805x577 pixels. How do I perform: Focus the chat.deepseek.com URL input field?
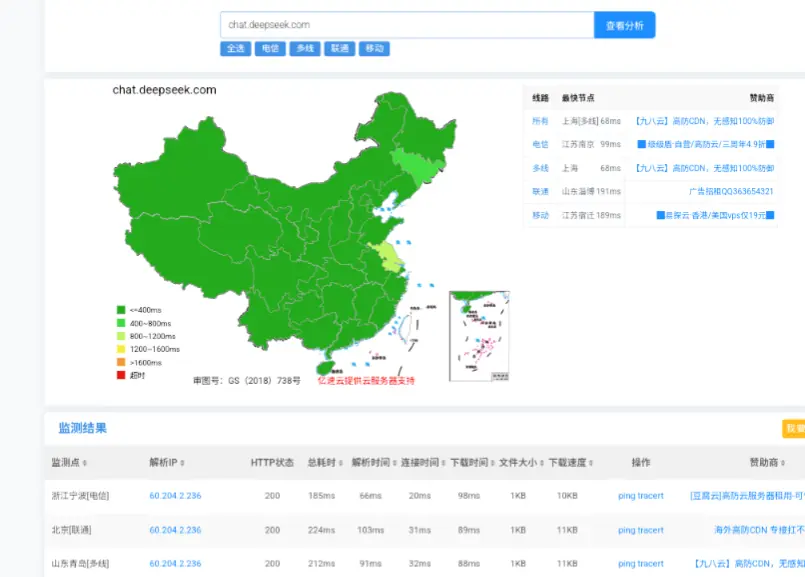[x=407, y=25]
